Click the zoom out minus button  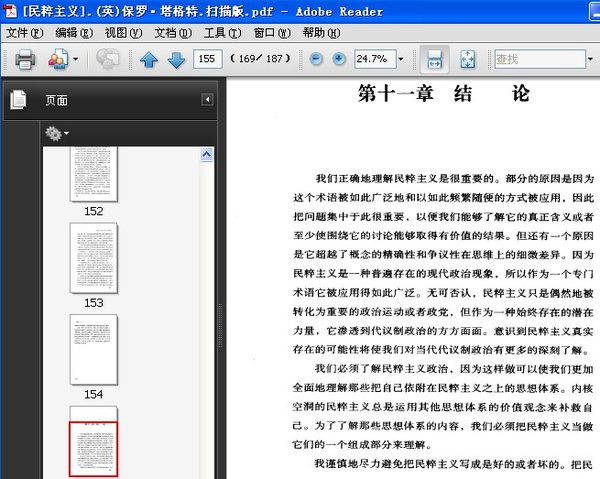click(x=316, y=60)
